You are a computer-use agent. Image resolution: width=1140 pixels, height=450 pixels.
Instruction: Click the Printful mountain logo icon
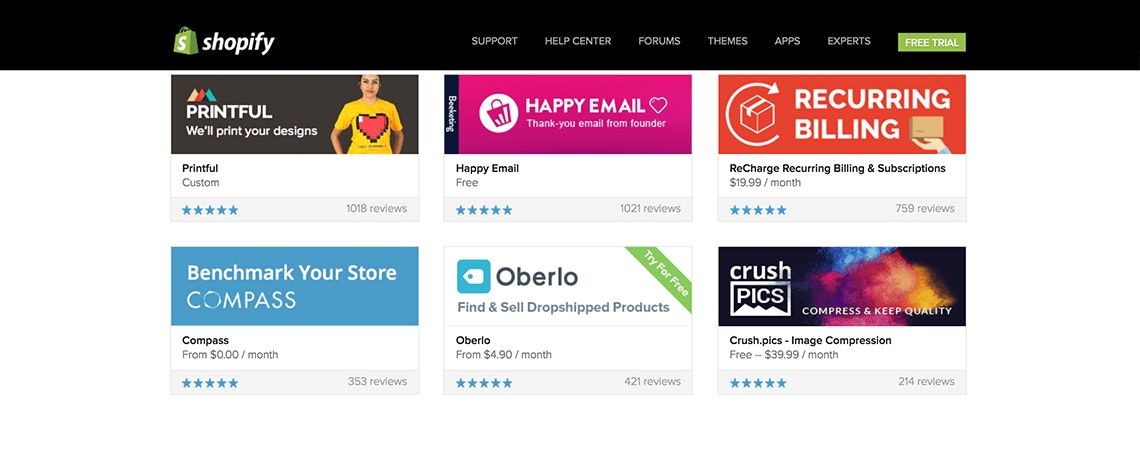(x=200, y=92)
